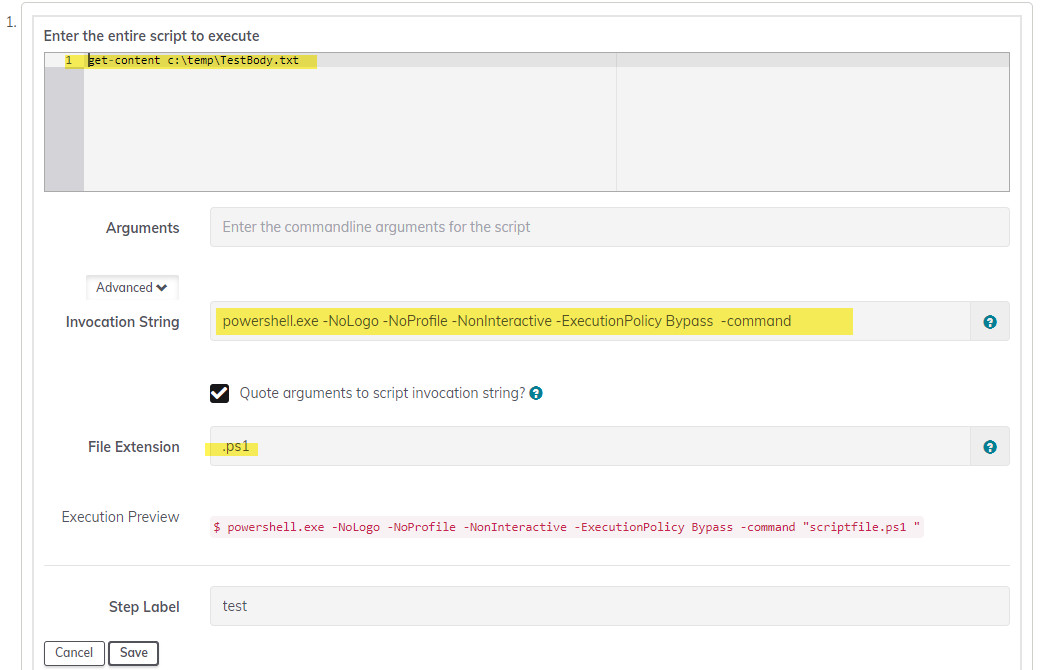Open the File Extension help icon
This screenshot has width=1045, height=670.
click(x=989, y=446)
